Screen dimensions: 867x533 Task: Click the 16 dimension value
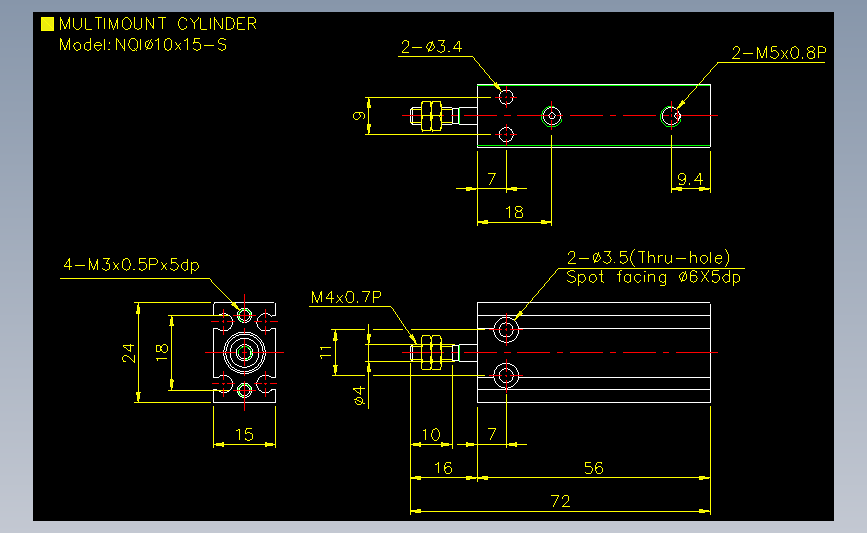[x=443, y=468]
